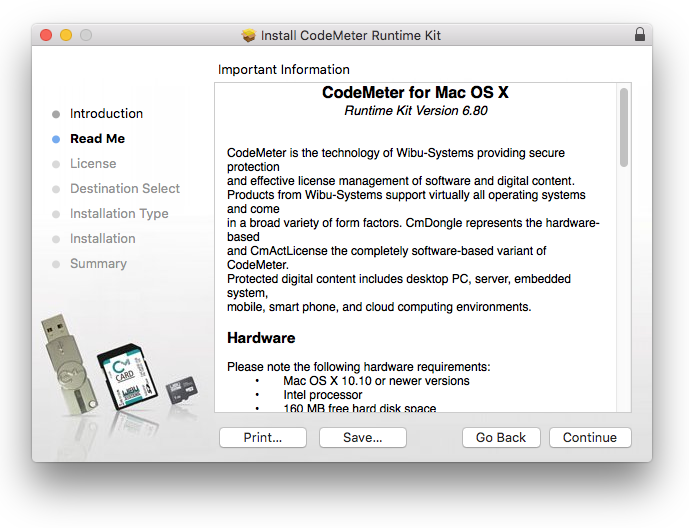This screenshot has width=689, height=528.
Task: Close the installer with the red button
Action: point(46,35)
